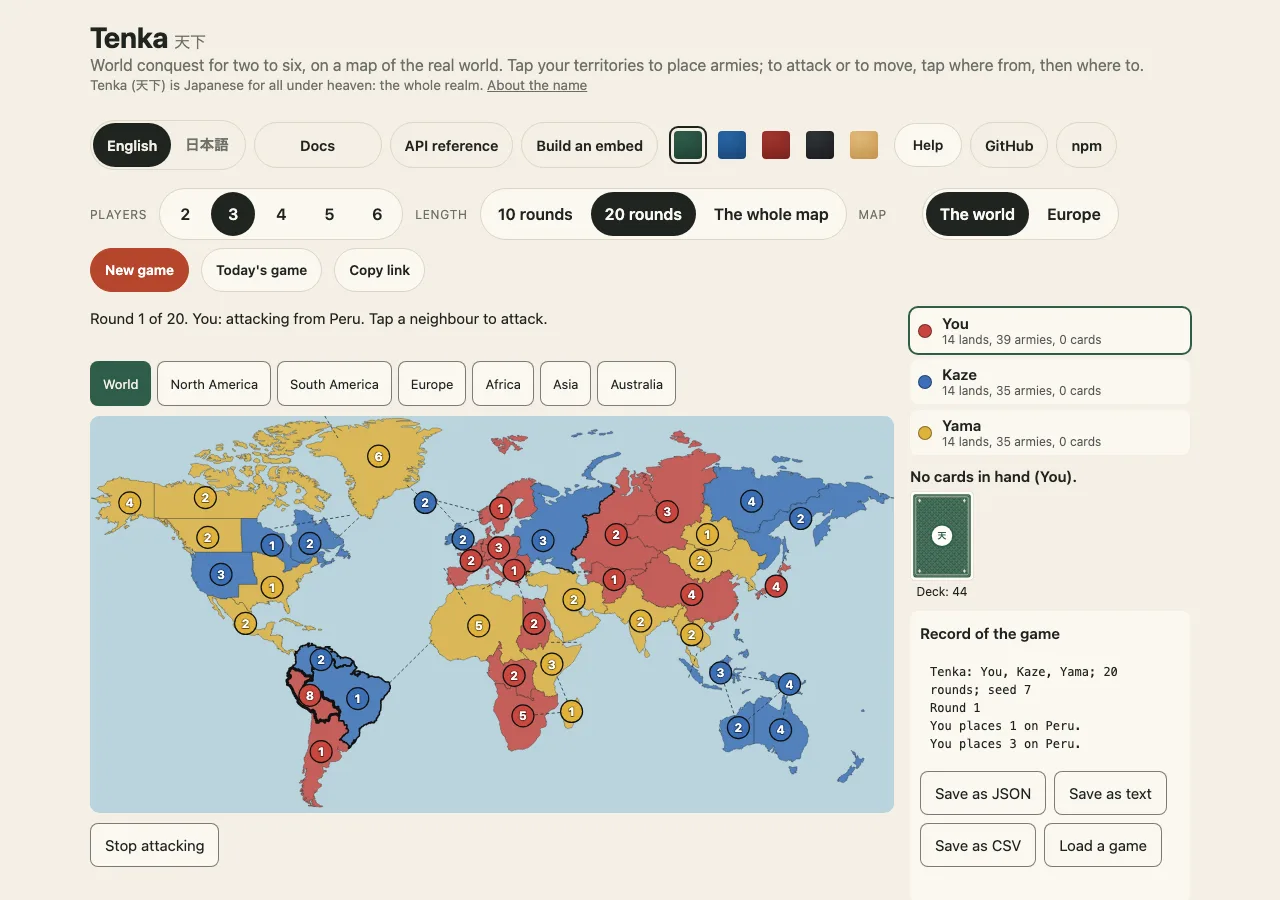Save the record as JSON

(983, 793)
